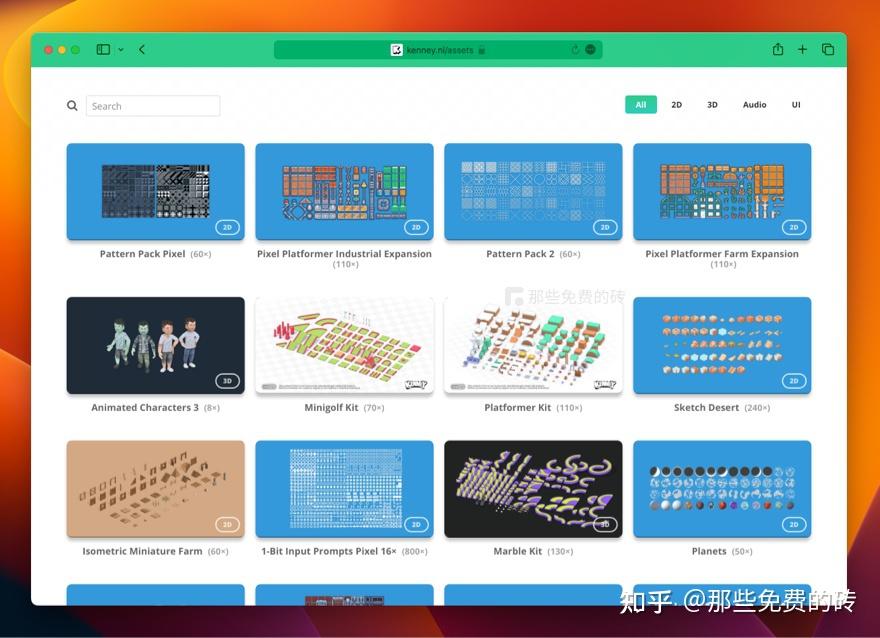Viewport: 880px width, 638px height.
Task: Focus the Search input field
Action: 153,105
